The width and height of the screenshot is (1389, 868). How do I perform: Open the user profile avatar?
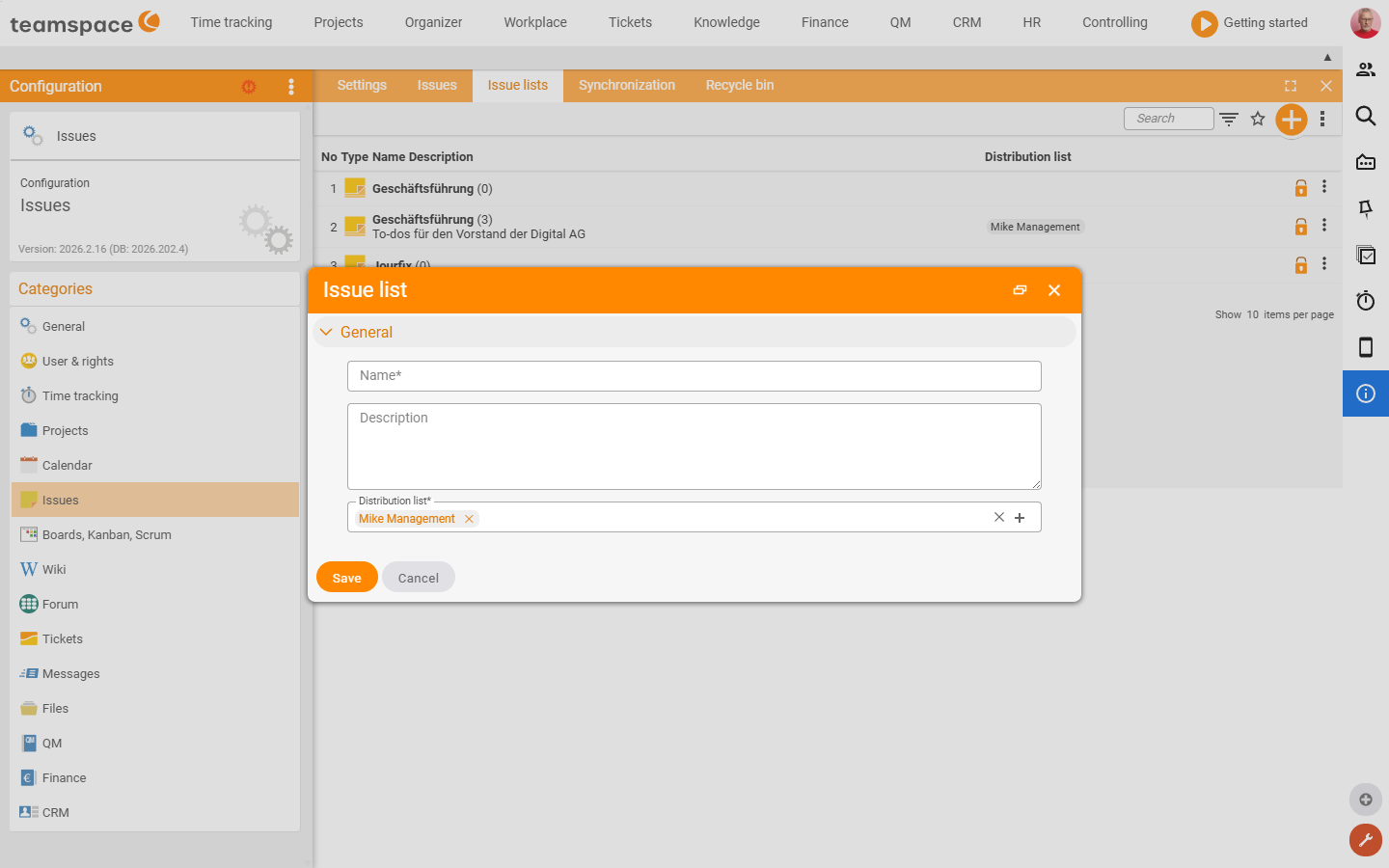click(1365, 22)
